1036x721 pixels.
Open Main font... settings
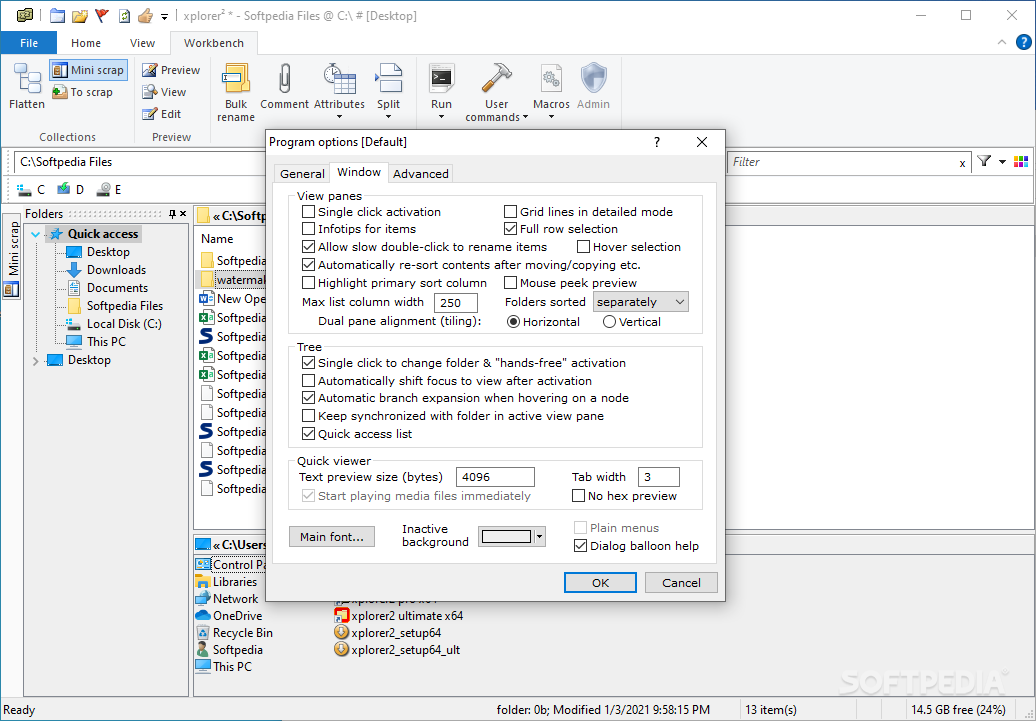click(x=332, y=537)
